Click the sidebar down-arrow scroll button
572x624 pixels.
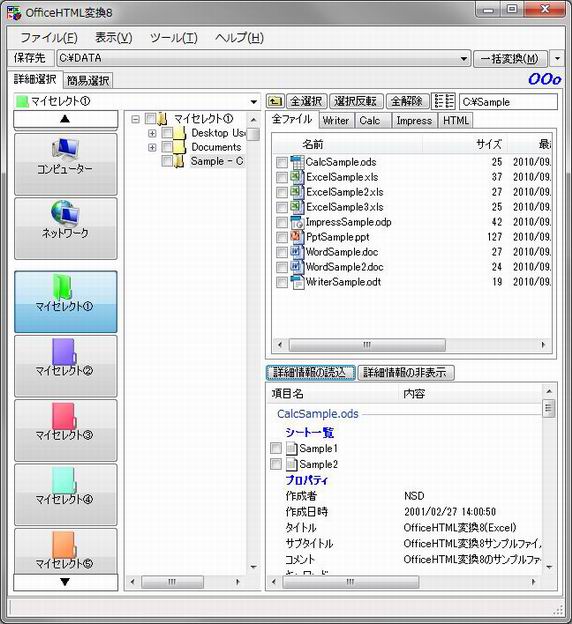tap(66, 582)
